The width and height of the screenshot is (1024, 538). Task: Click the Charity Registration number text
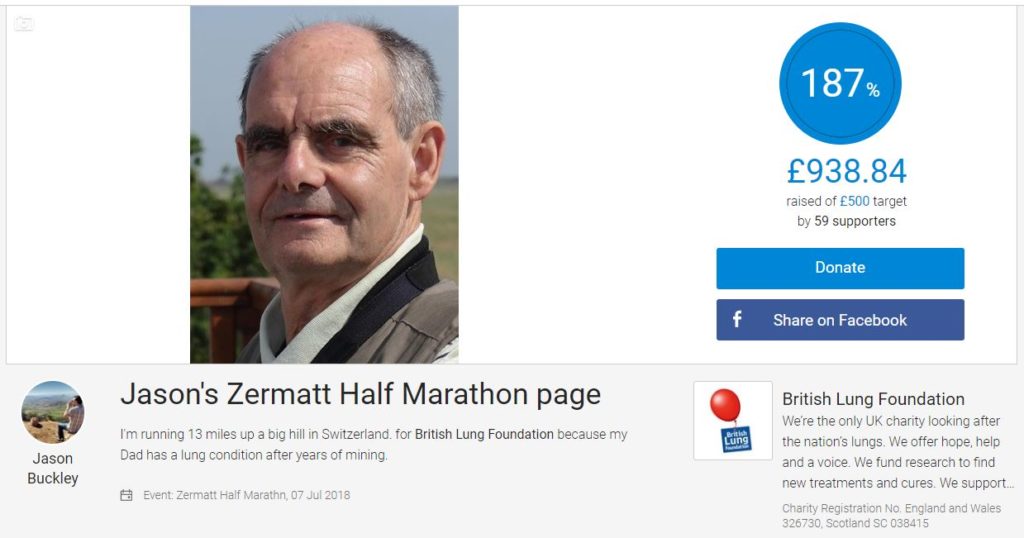pos(891,516)
